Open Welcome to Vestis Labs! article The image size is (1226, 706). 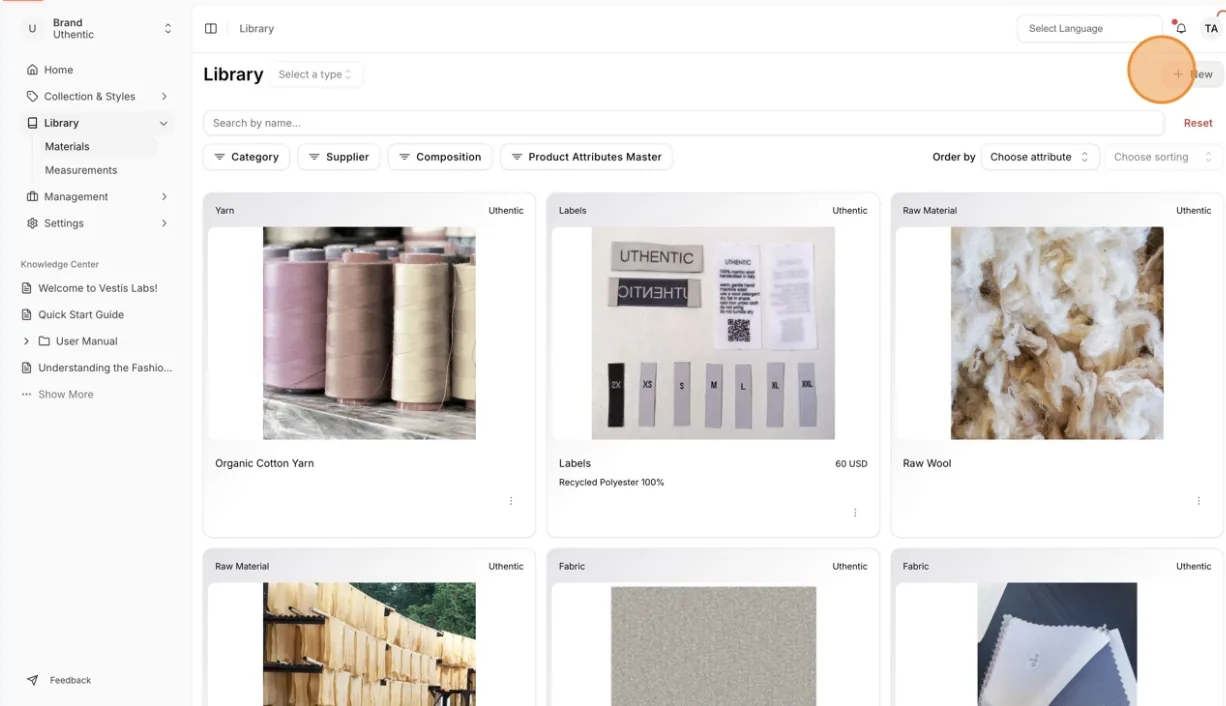pyautogui.click(x=97, y=288)
